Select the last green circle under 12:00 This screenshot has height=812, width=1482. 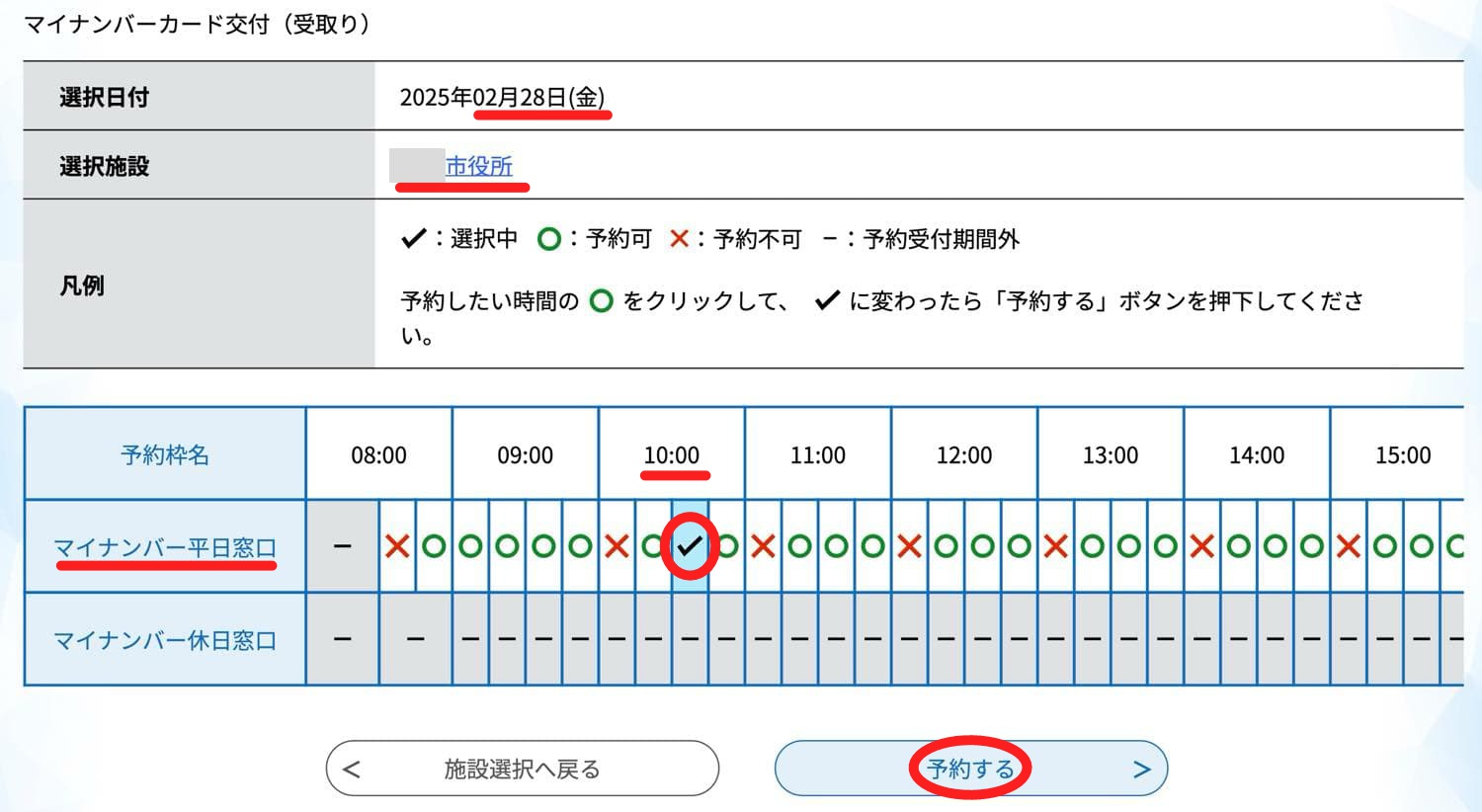pos(1019,545)
